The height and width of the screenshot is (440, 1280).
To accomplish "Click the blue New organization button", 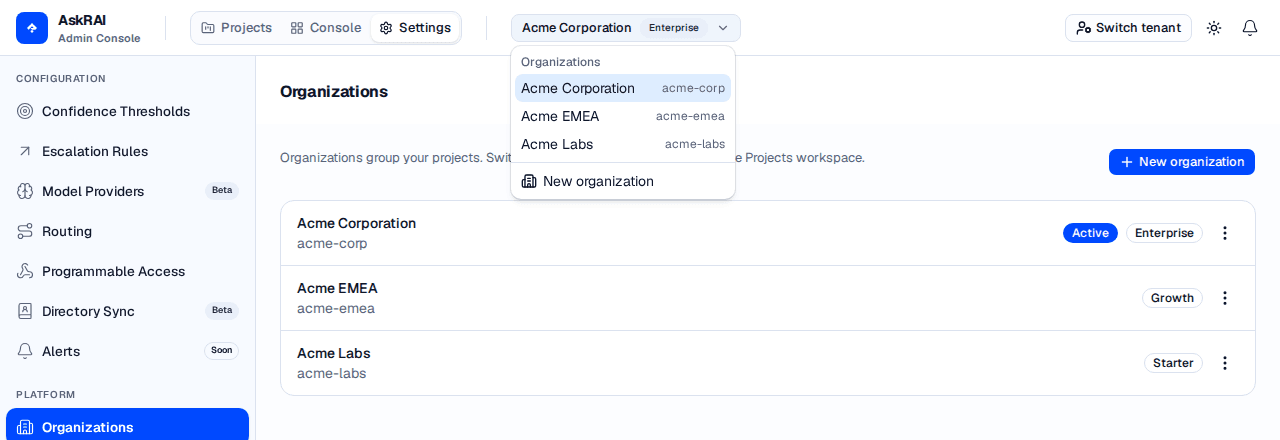I will [1182, 162].
